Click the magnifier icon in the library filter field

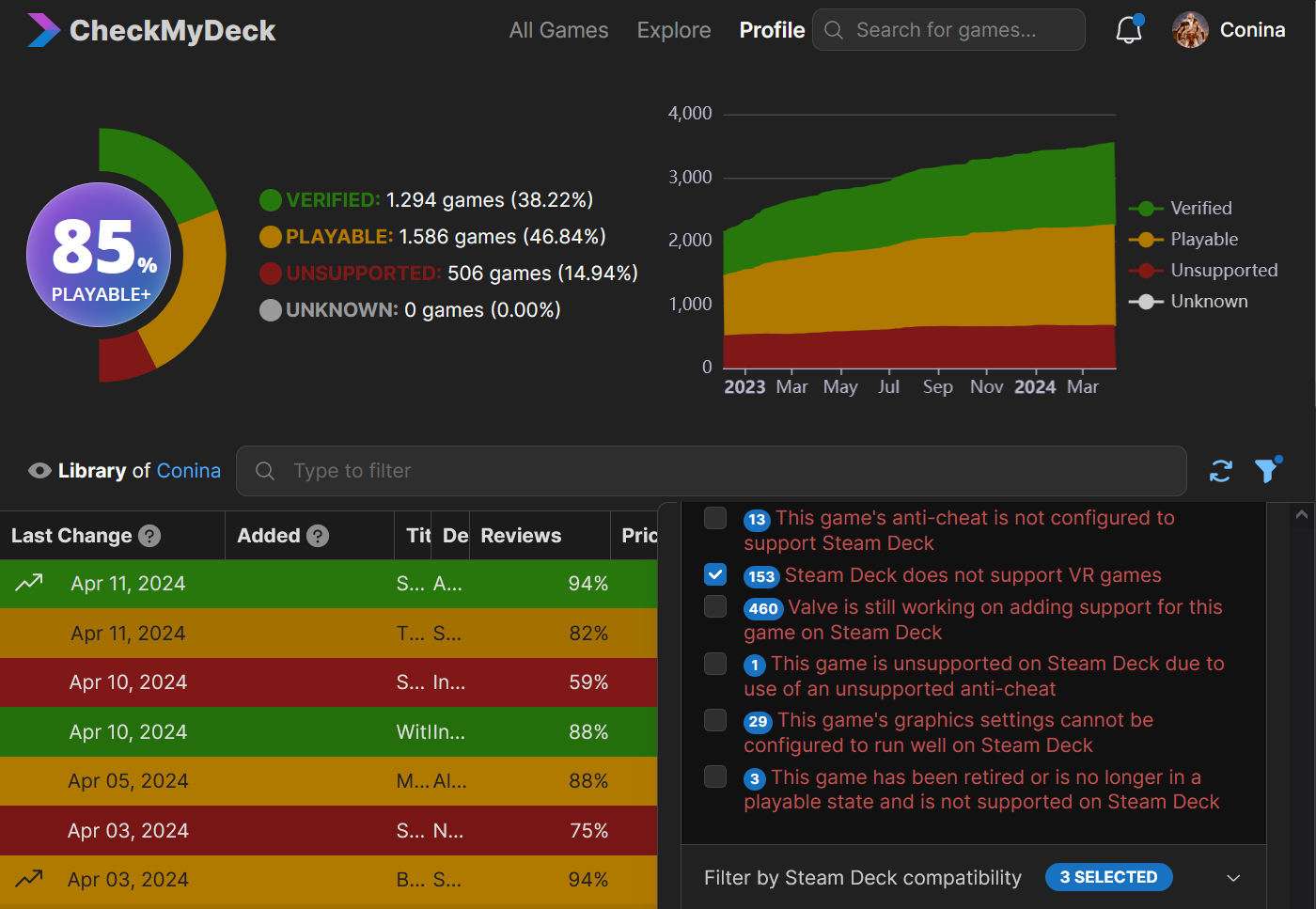(x=265, y=471)
